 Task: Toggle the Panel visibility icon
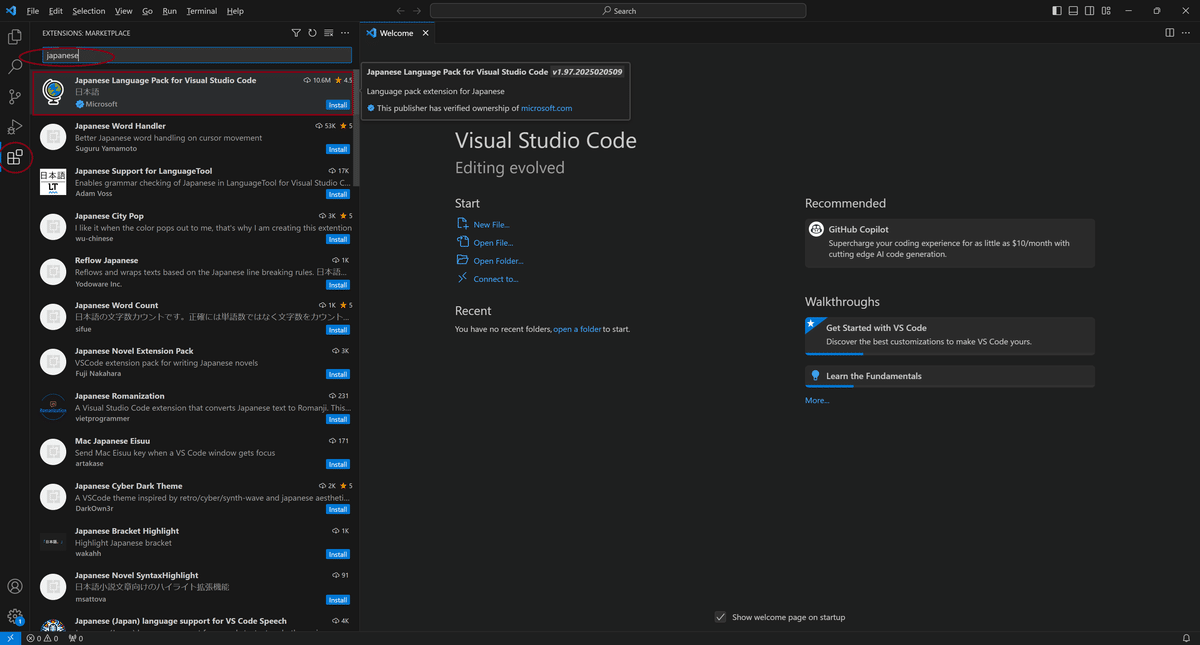click(x=1072, y=10)
